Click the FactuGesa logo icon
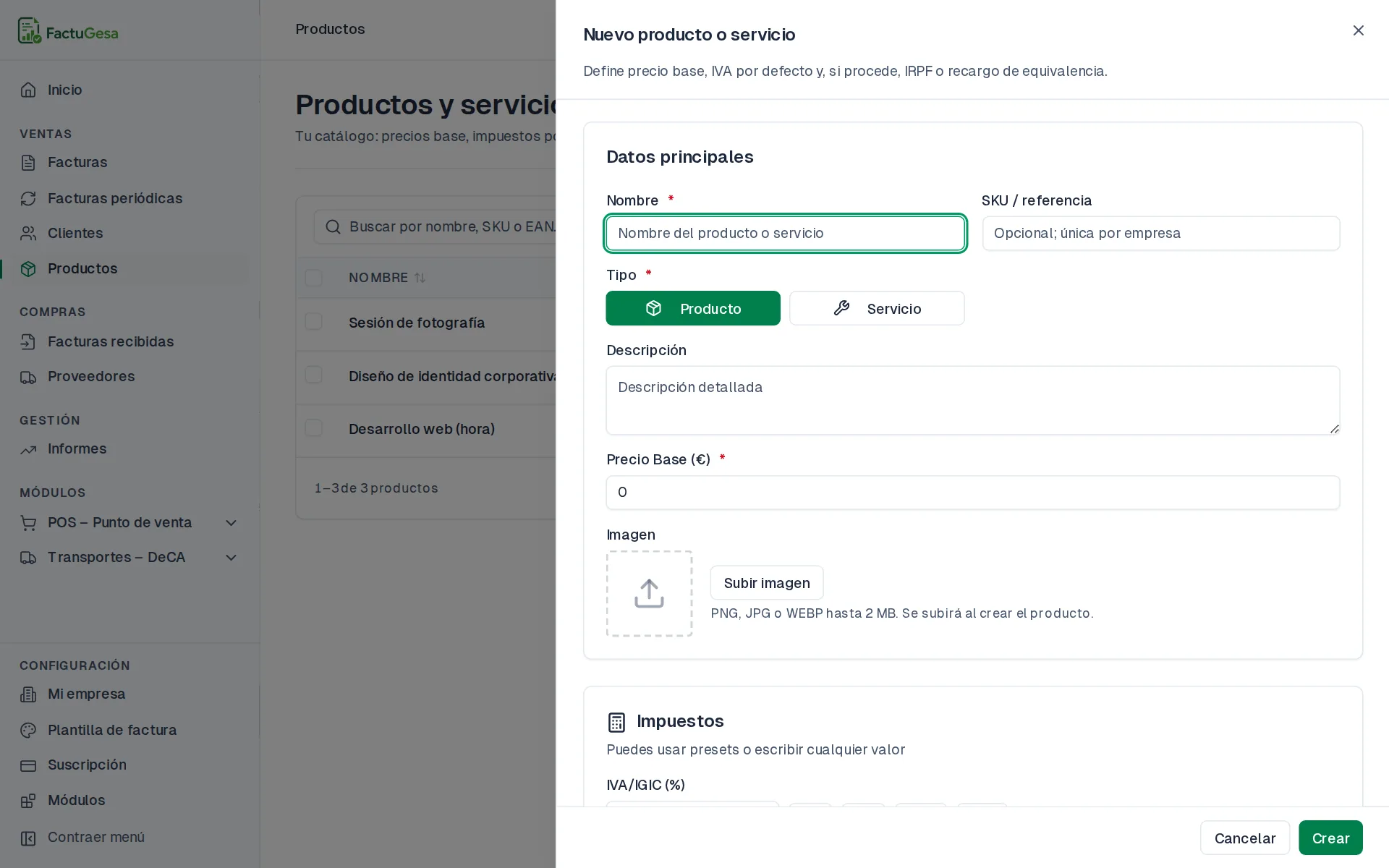 pos(30,31)
